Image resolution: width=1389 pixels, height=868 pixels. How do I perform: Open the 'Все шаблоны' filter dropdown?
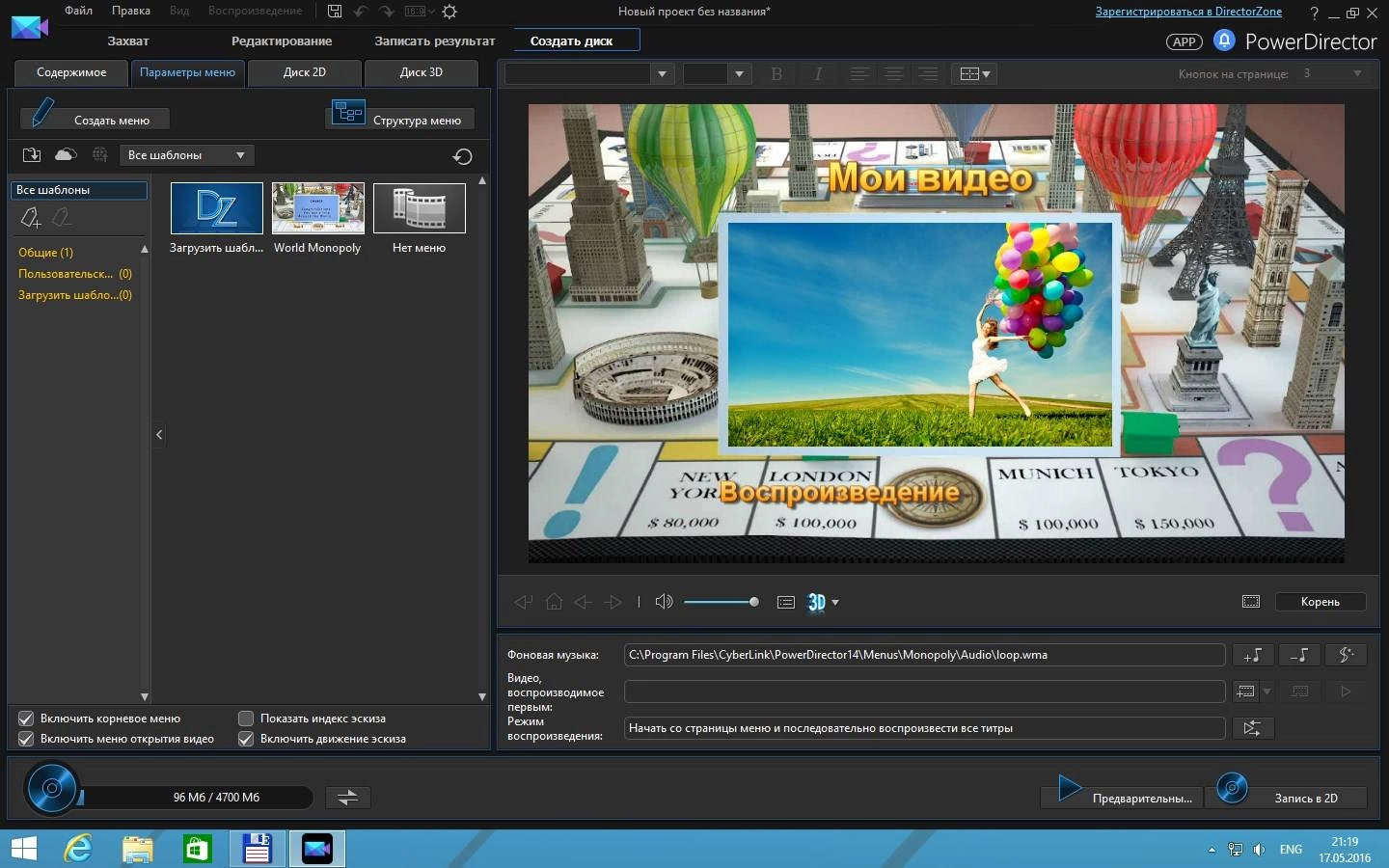click(x=186, y=155)
